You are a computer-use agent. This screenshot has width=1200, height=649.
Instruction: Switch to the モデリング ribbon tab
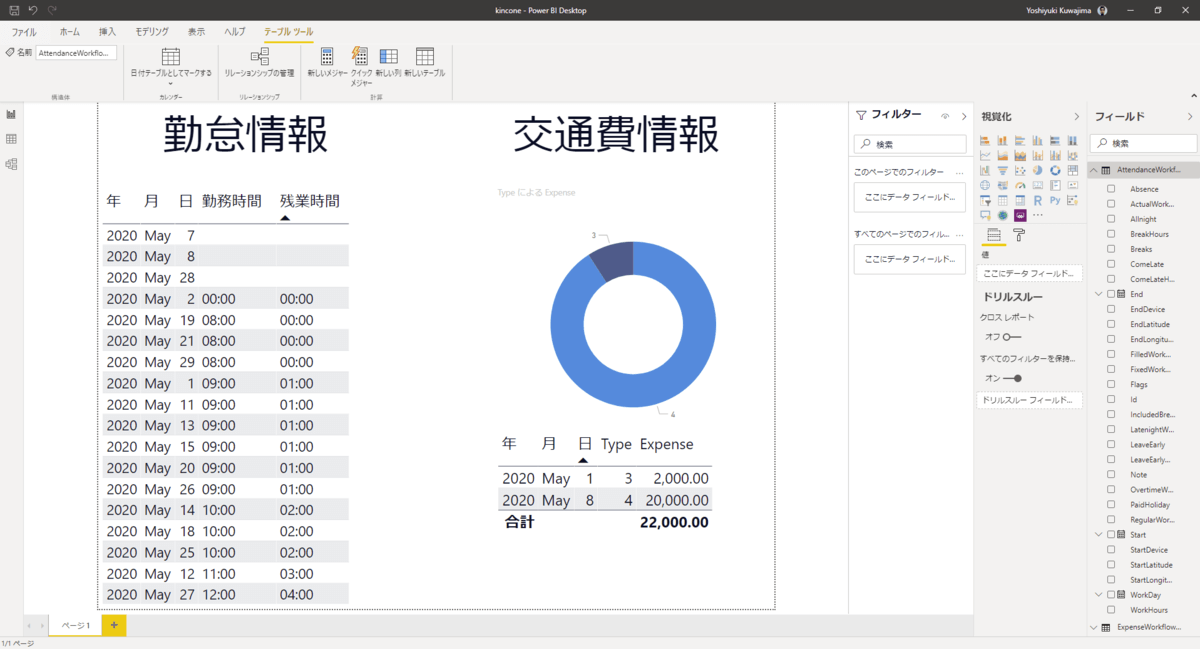pyautogui.click(x=152, y=32)
